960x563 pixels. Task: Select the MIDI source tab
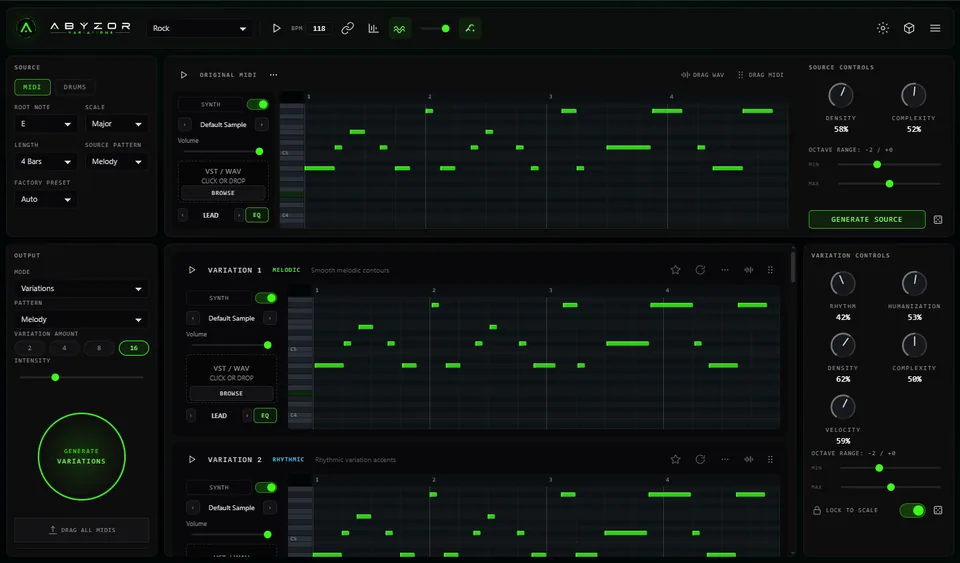pyautogui.click(x=32, y=87)
